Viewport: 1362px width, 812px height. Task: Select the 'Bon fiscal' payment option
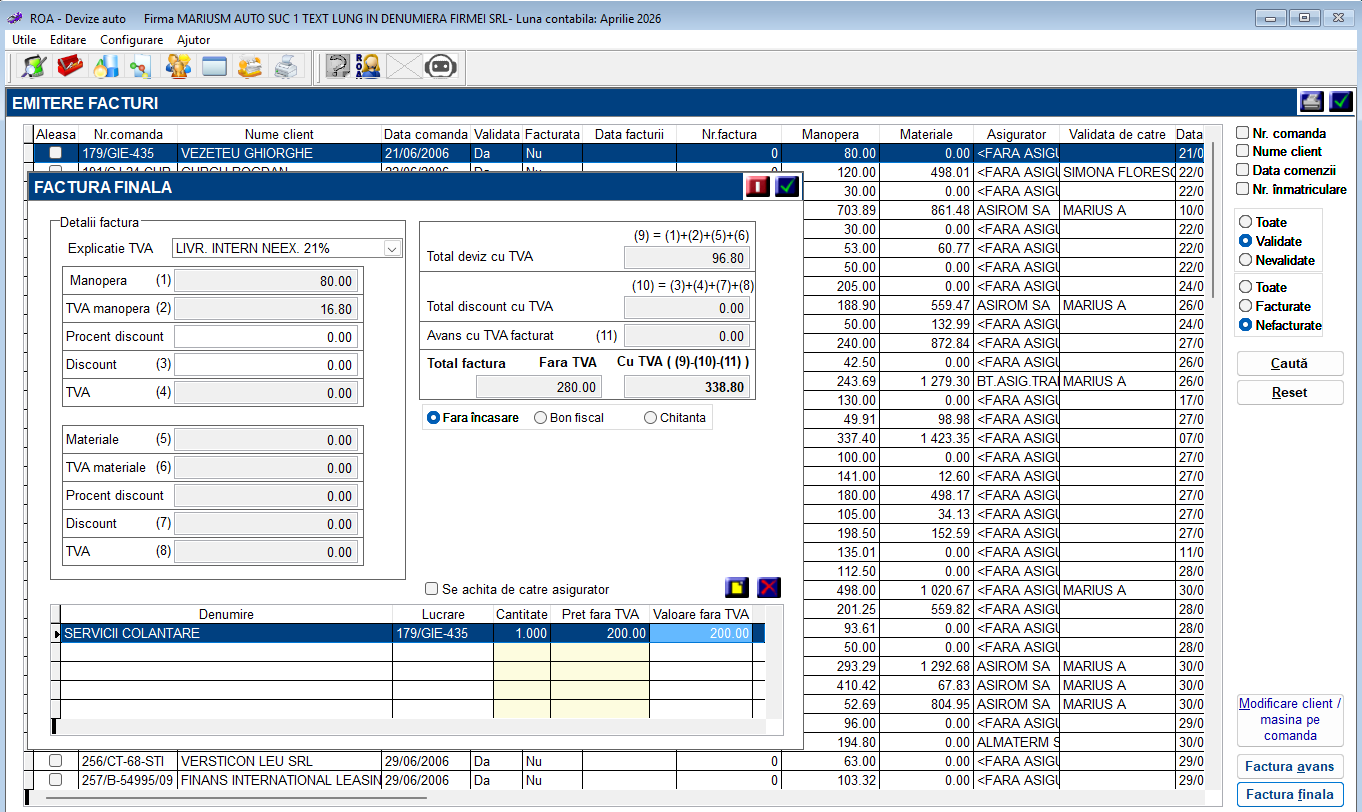(541, 418)
